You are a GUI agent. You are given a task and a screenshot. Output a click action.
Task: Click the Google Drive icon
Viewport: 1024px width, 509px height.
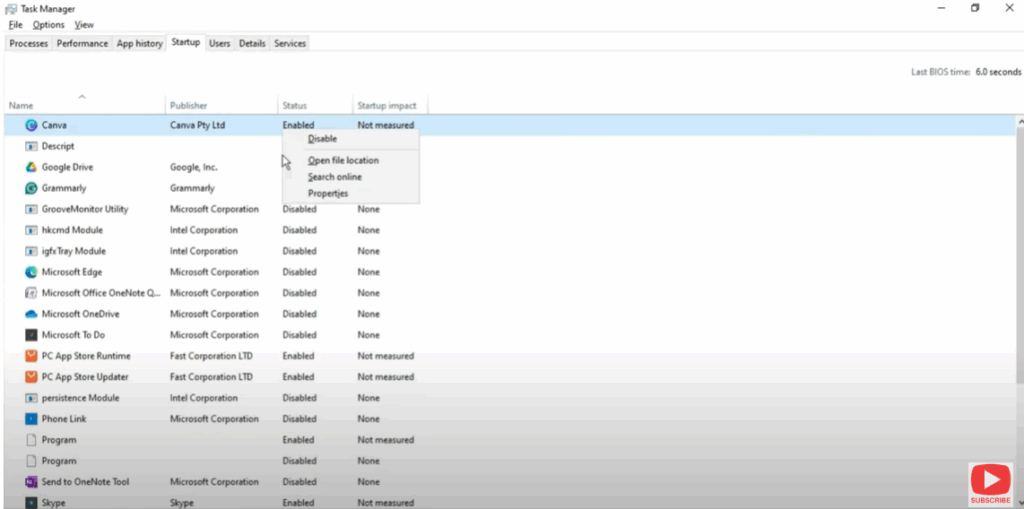31,167
